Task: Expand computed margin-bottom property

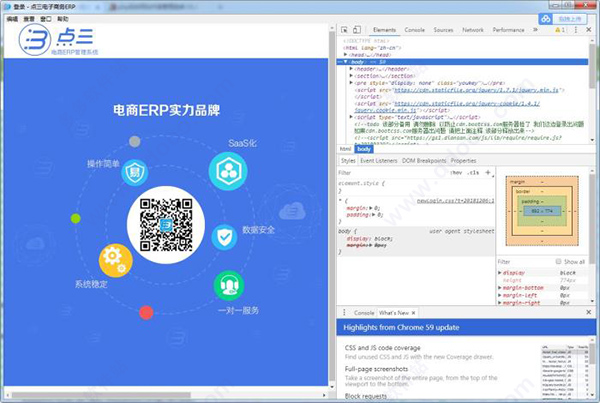Action: [500, 288]
